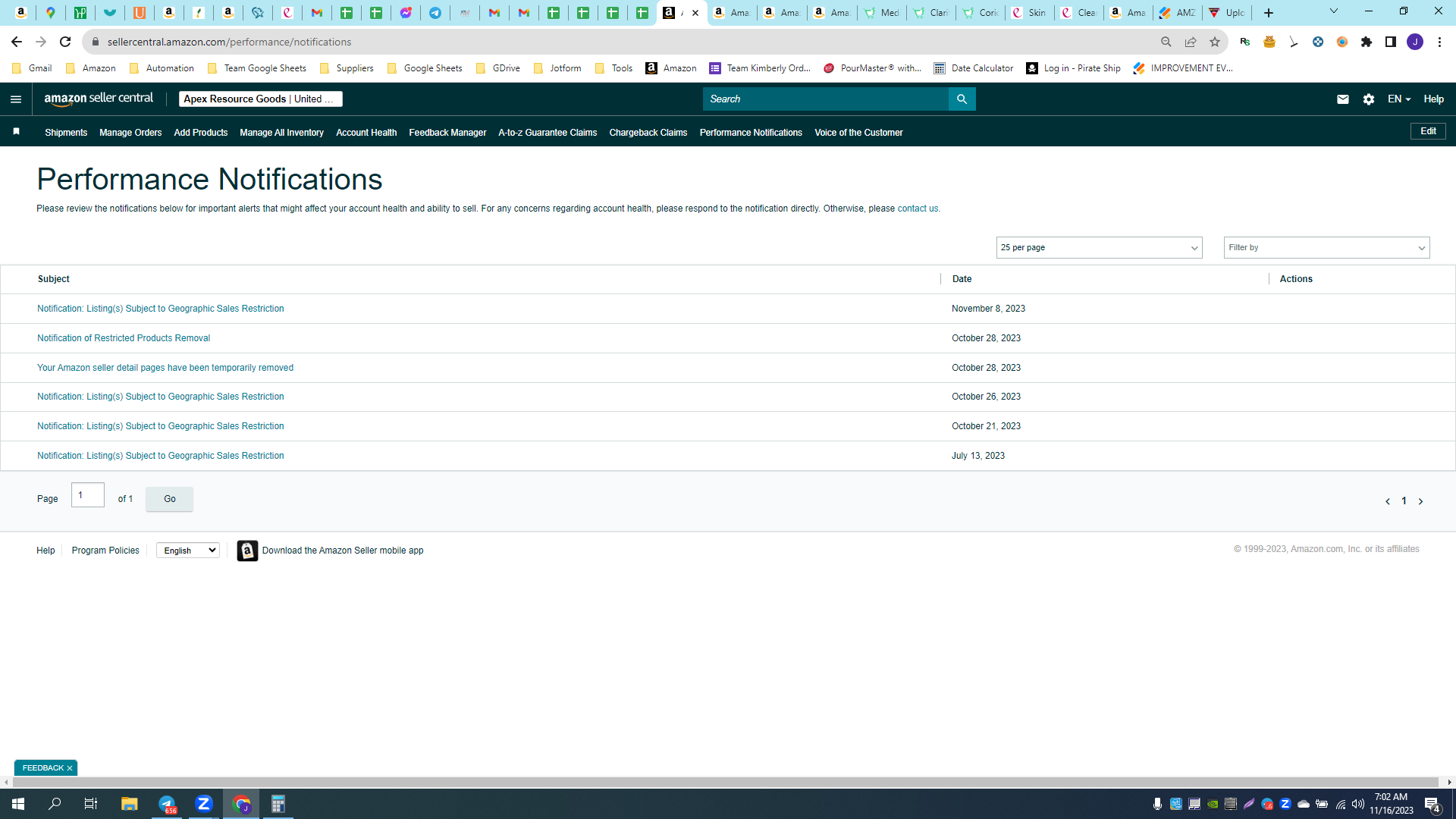The height and width of the screenshot is (819, 1456).
Task: Open the Chrome three-dot menu
Action: click(x=1439, y=42)
